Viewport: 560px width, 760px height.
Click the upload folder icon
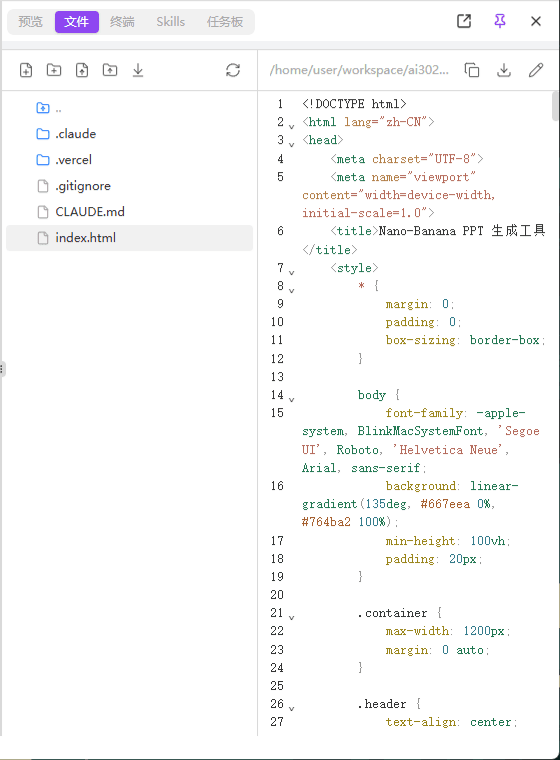point(110,70)
